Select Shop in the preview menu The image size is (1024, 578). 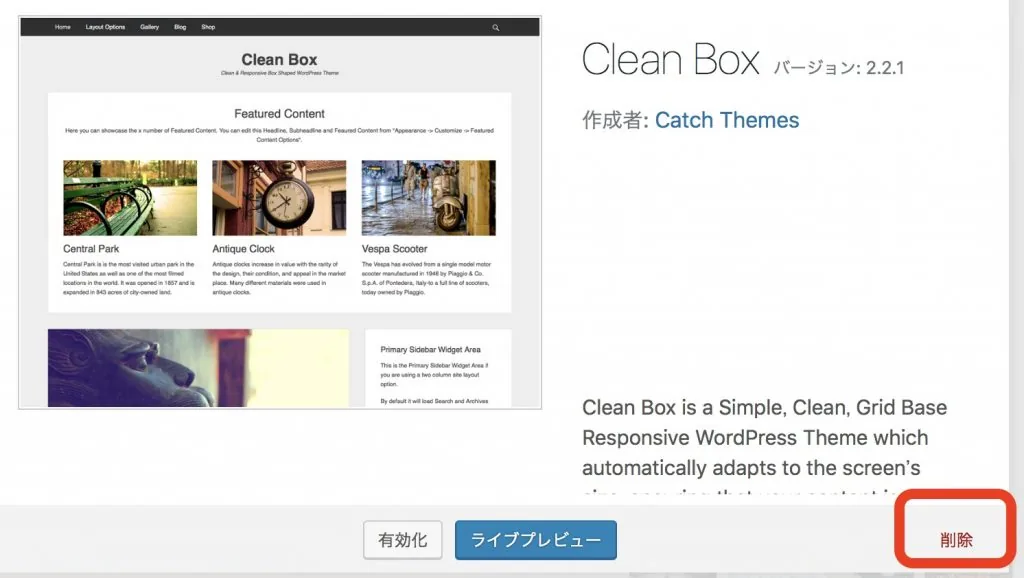point(208,27)
